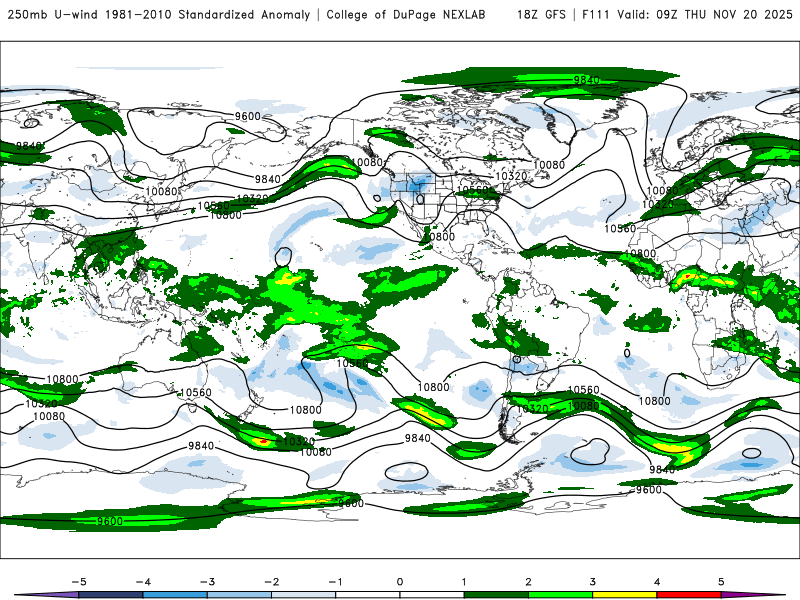The image size is (800, 600).
Task: Click the colorbar tick label '2'
Action: [528, 582]
